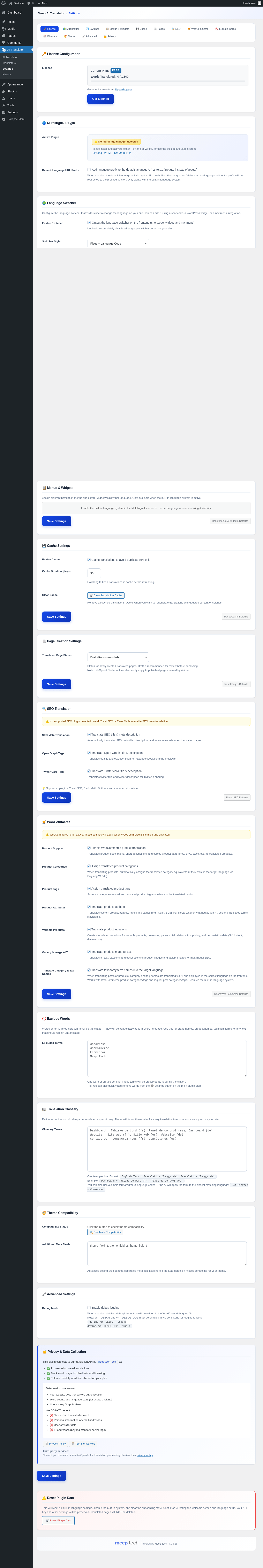Open Dashboard from the sidebar icon
Viewport: 263px width, 1568px height.
4,12
